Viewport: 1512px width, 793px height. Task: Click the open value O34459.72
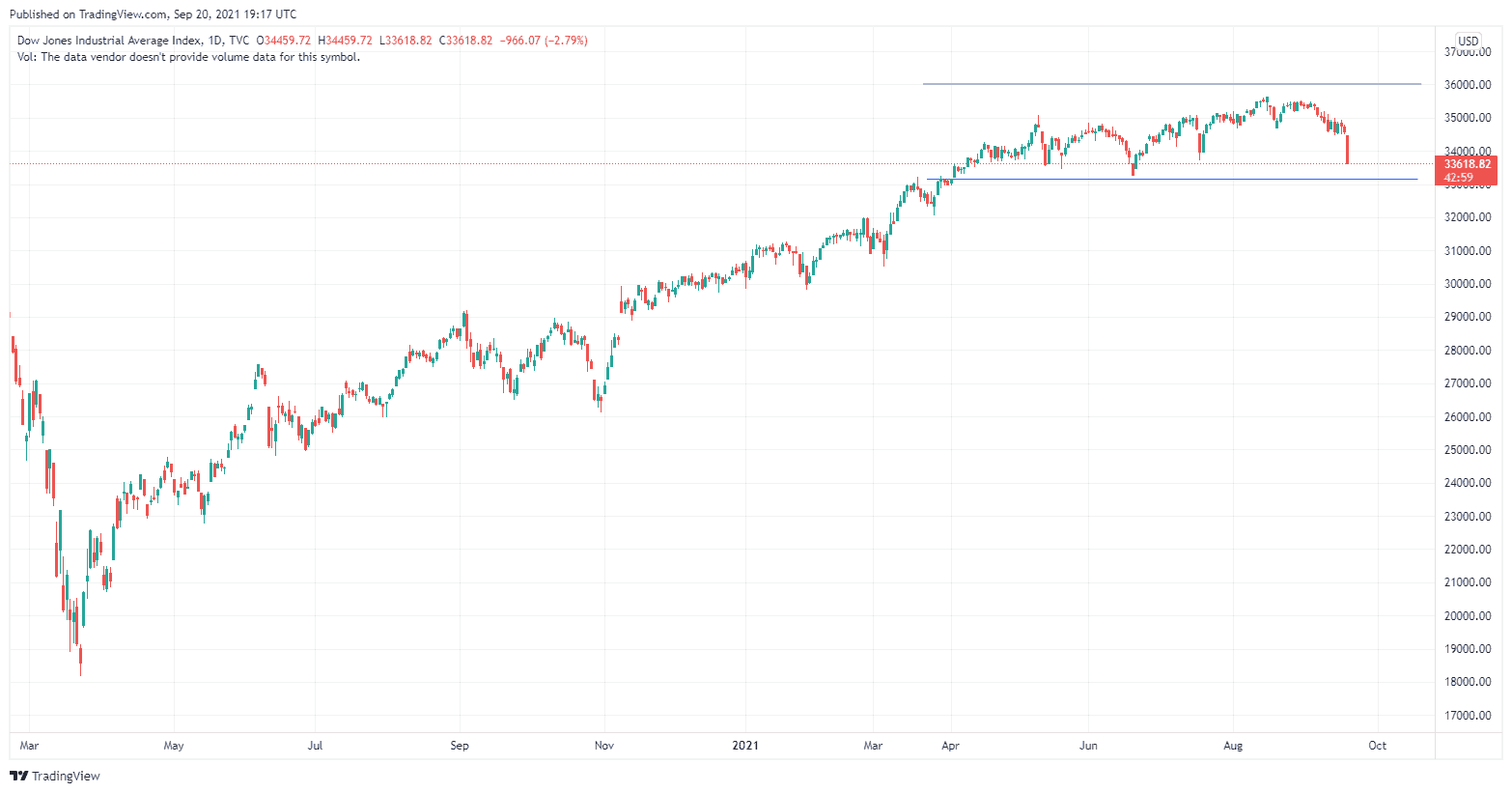pos(284,41)
